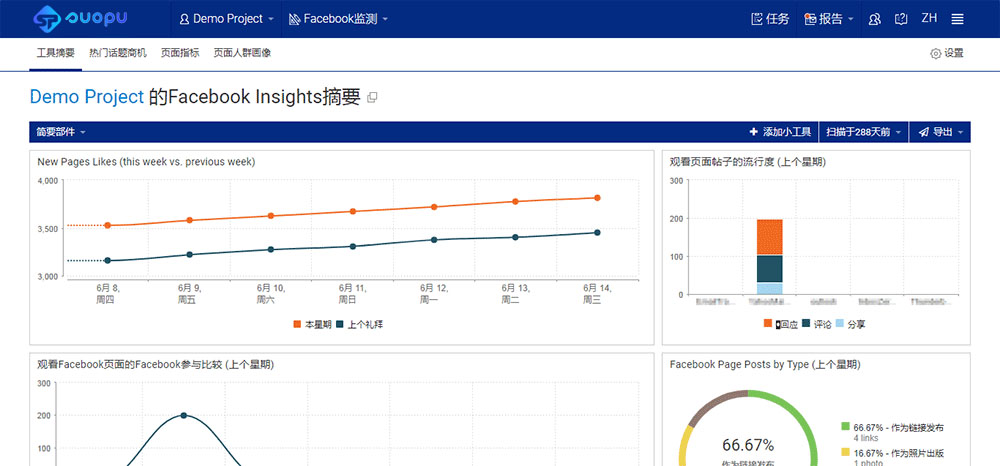Screen dimensions: 1000x466
Task: Click dark data point for 6月 8
Action: point(107,260)
